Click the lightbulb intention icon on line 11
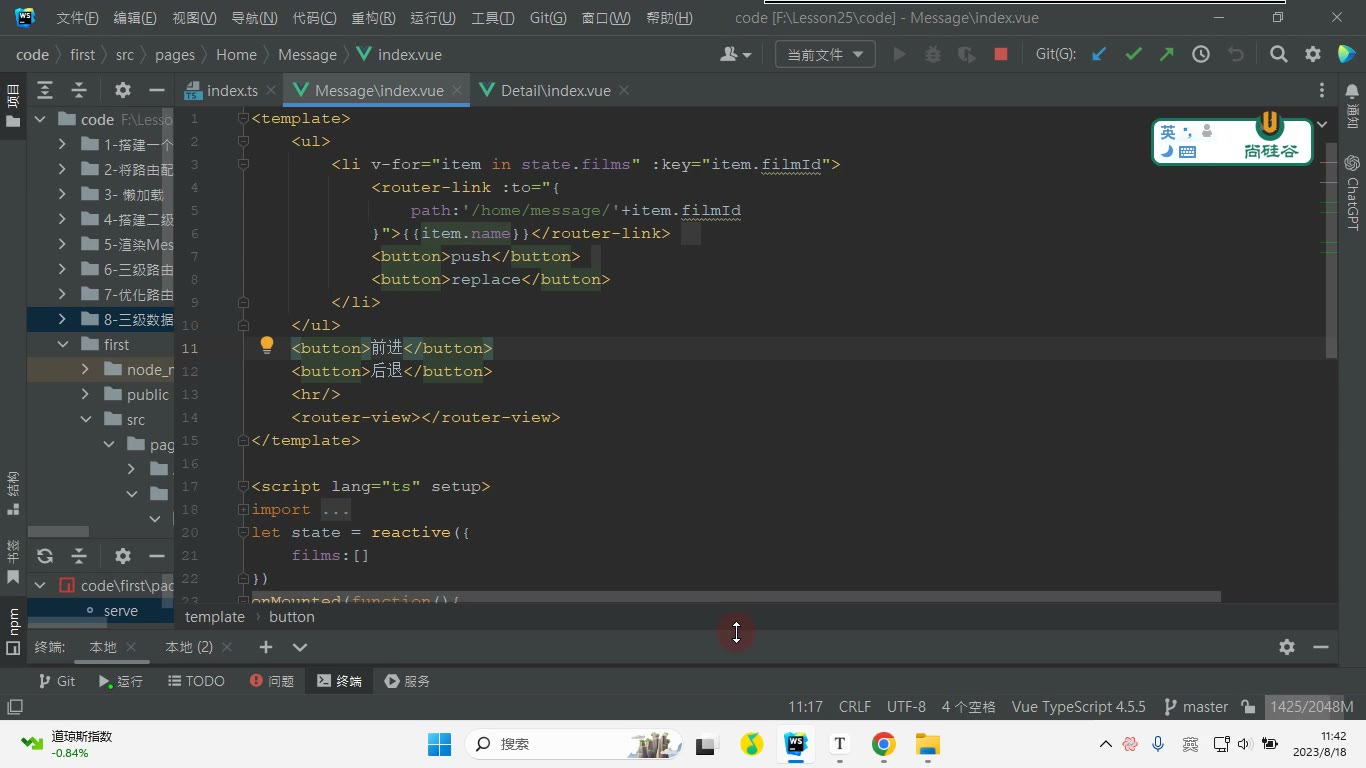 click(267, 346)
